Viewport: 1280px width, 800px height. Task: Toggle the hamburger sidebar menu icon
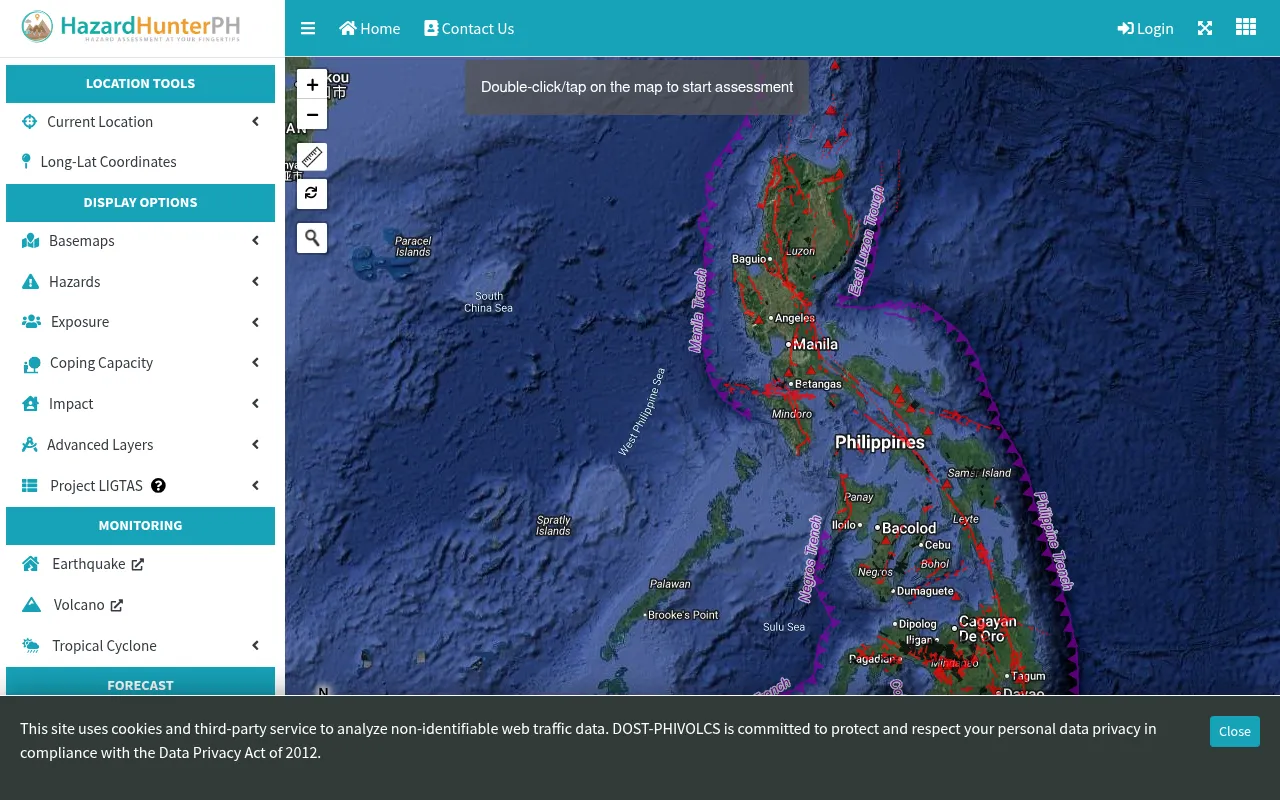pyautogui.click(x=308, y=29)
